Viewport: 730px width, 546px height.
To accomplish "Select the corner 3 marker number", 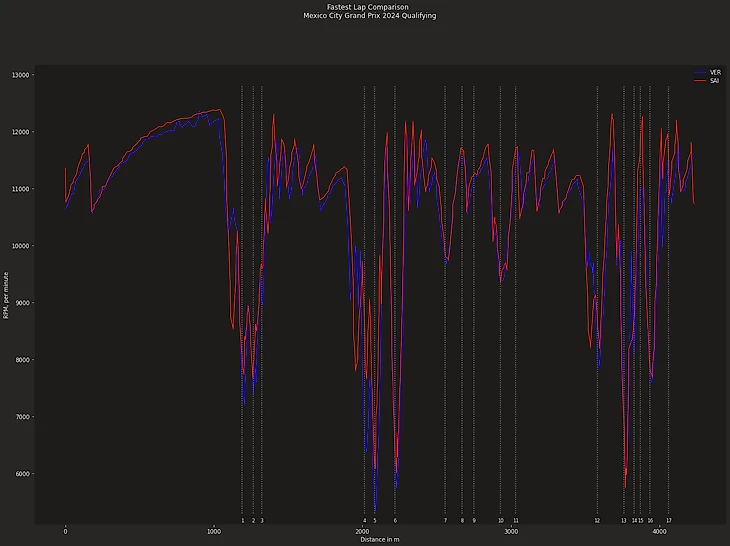I will coord(262,521).
